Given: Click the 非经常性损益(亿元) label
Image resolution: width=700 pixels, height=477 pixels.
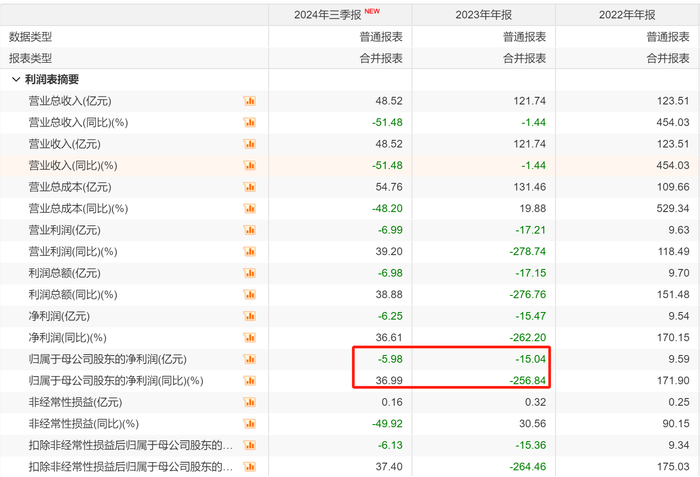Looking at the screenshot, I should (x=75, y=402).
